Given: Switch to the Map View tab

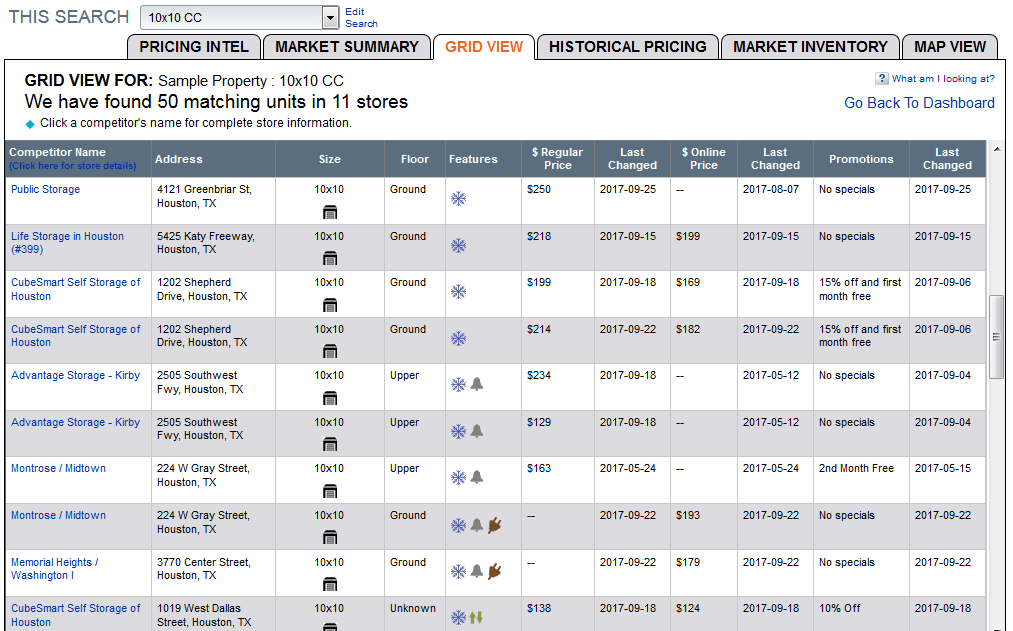Looking at the screenshot, I should pyautogui.click(x=950, y=47).
